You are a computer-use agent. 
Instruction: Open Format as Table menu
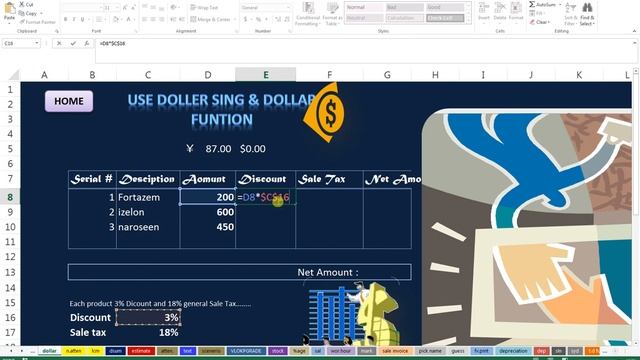pos(332,14)
